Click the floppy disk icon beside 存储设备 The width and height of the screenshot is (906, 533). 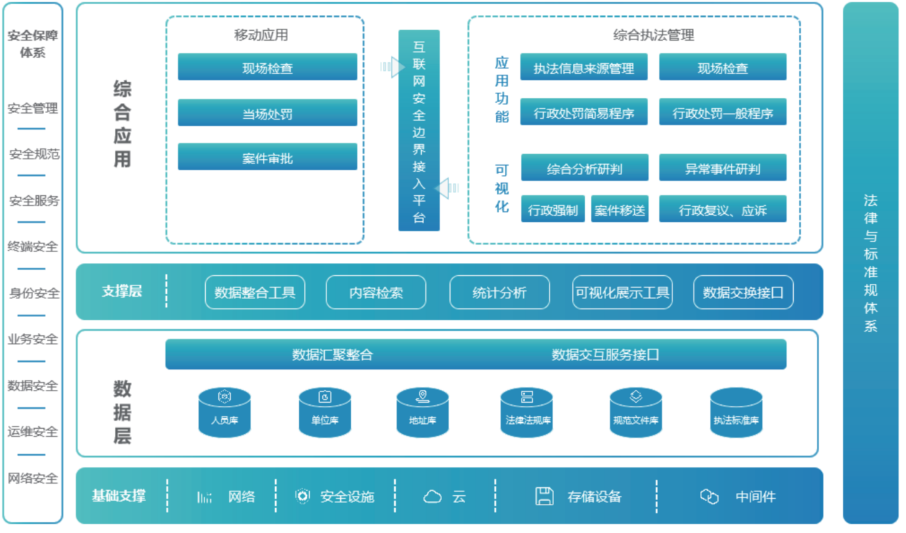tap(544, 496)
